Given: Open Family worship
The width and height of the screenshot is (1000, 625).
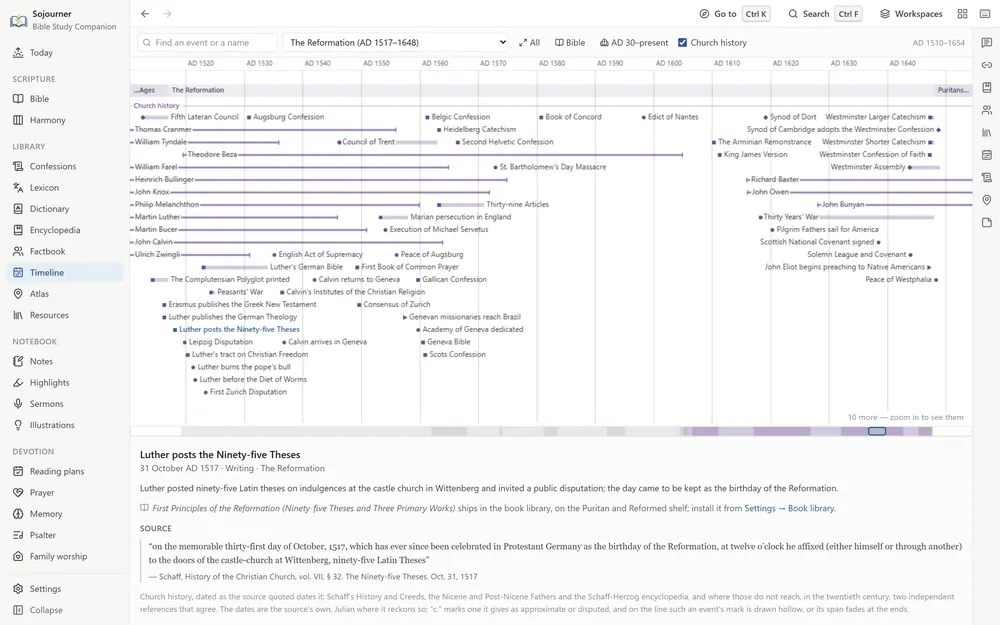Looking at the screenshot, I should (x=64, y=556).
